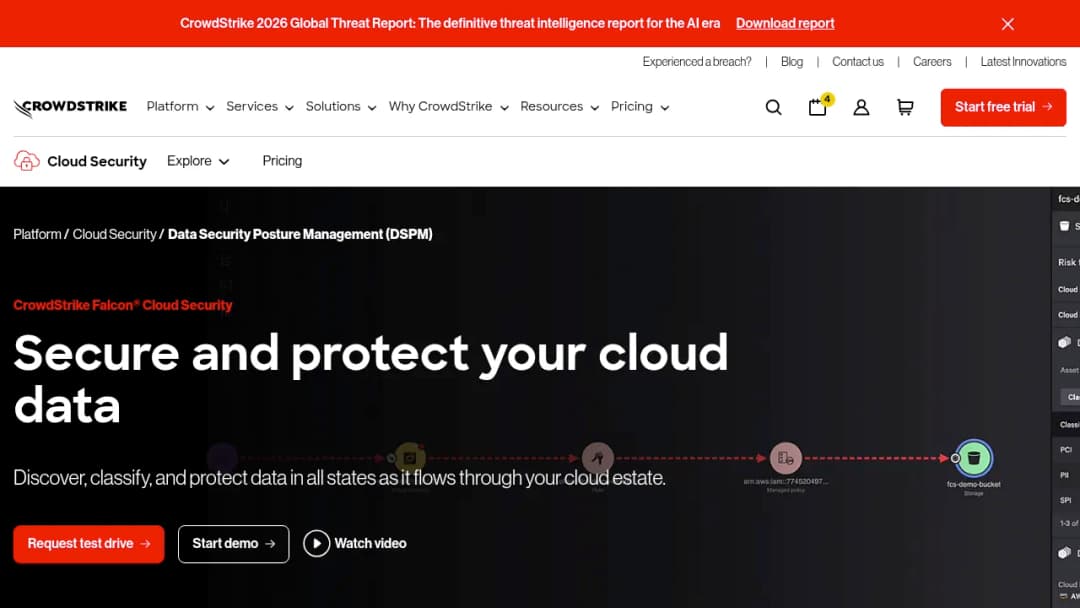Open the user account icon
The width and height of the screenshot is (1080, 608).
(861, 107)
